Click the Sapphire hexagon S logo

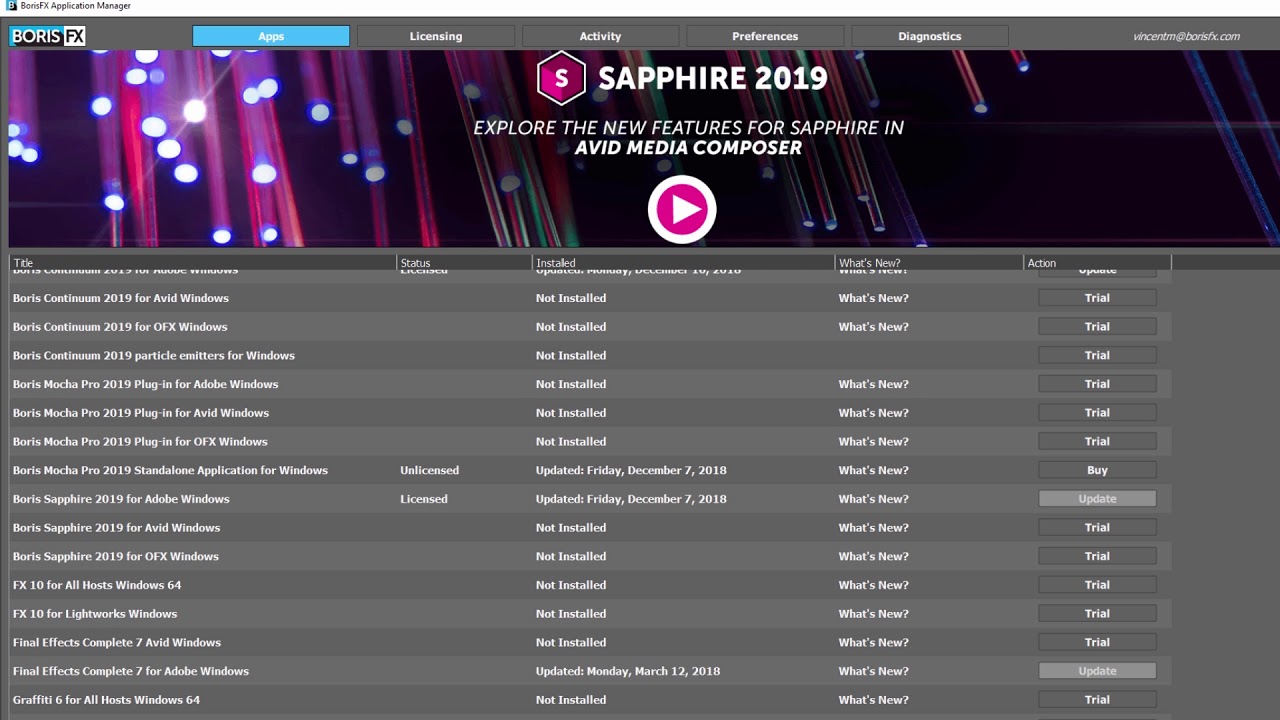(561, 79)
